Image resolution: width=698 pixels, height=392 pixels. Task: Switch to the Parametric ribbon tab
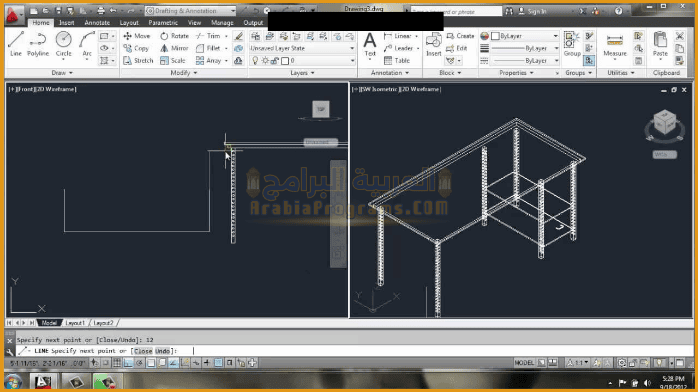click(163, 23)
